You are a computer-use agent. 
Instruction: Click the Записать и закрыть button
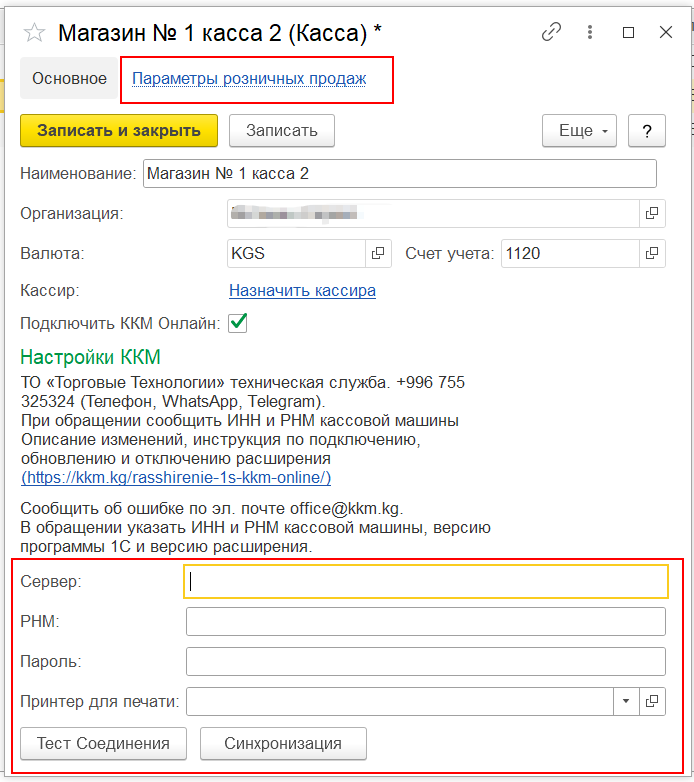click(118, 131)
